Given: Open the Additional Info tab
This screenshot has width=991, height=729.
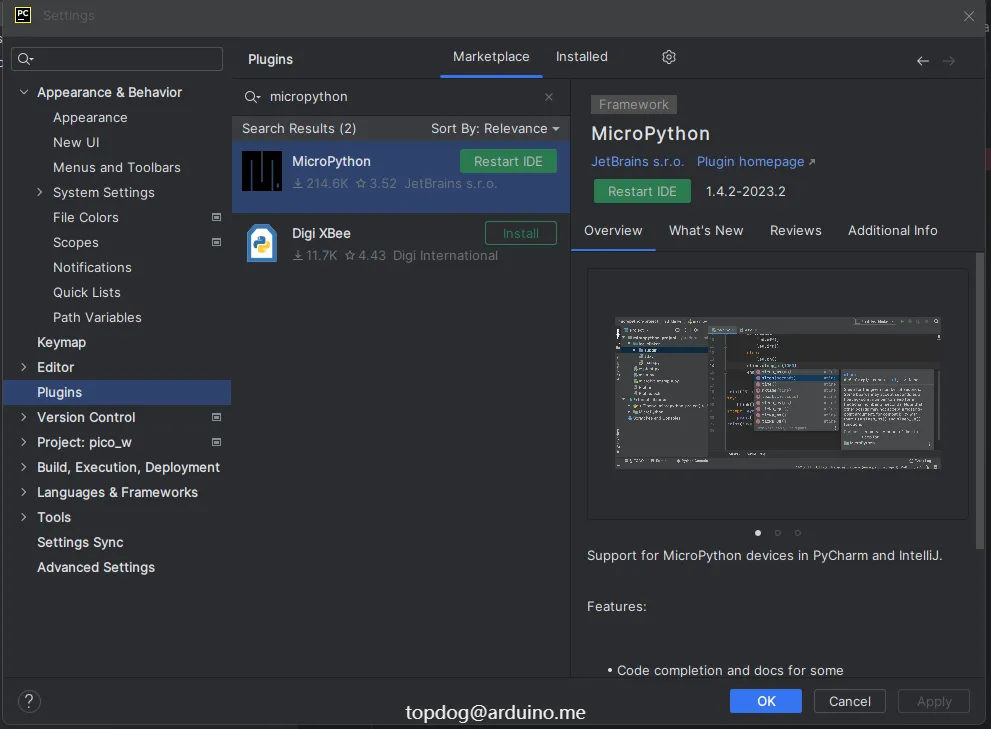Looking at the screenshot, I should pyautogui.click(x=892, y=231).
